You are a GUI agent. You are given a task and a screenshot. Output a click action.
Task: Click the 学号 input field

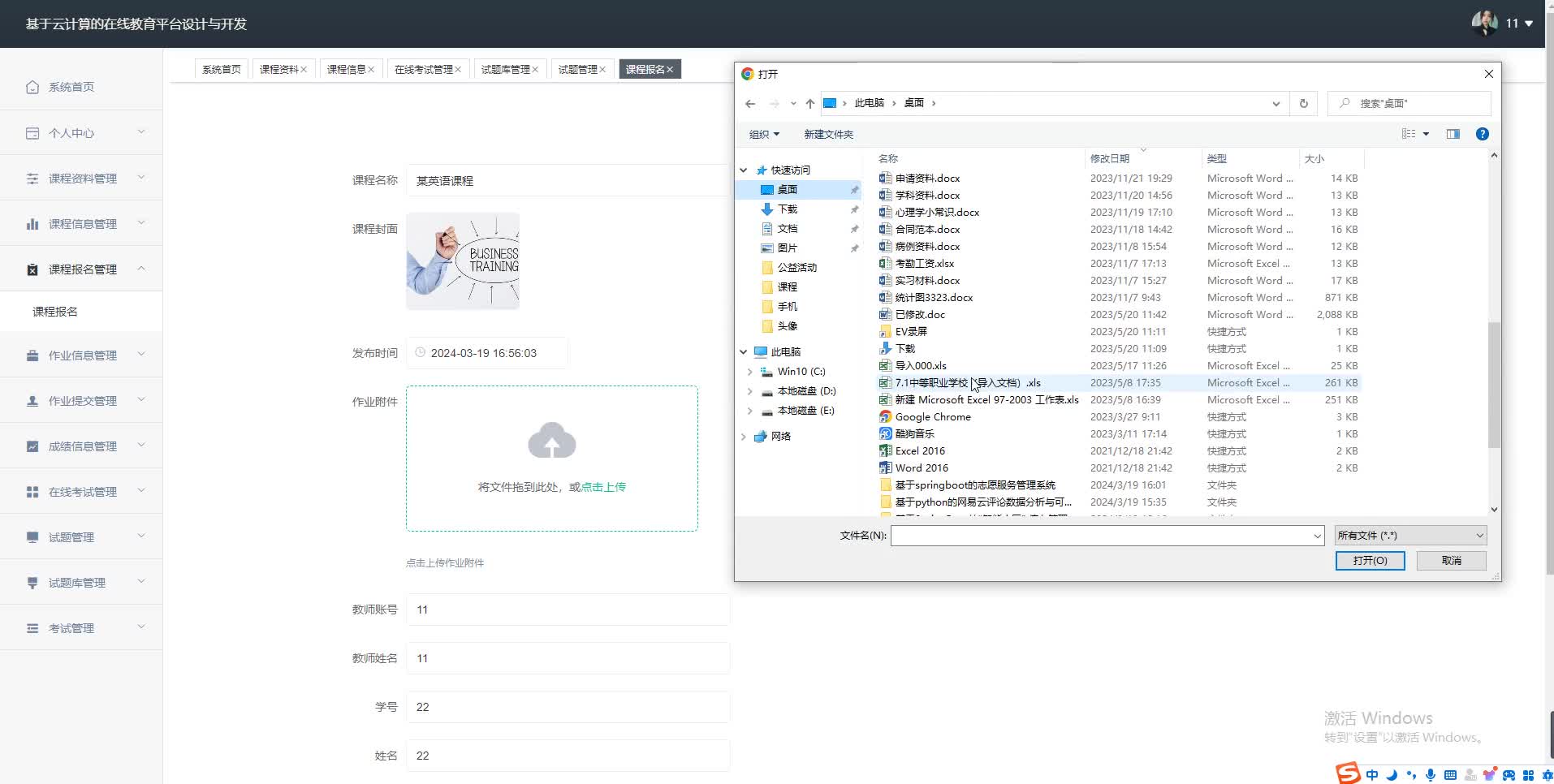pyautogui.click(x=568, y=707)
